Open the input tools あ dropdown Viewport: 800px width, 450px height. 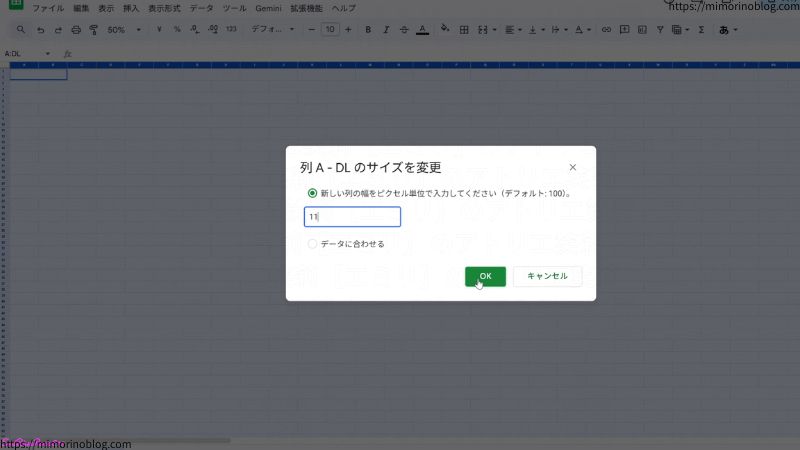[728, 30]
